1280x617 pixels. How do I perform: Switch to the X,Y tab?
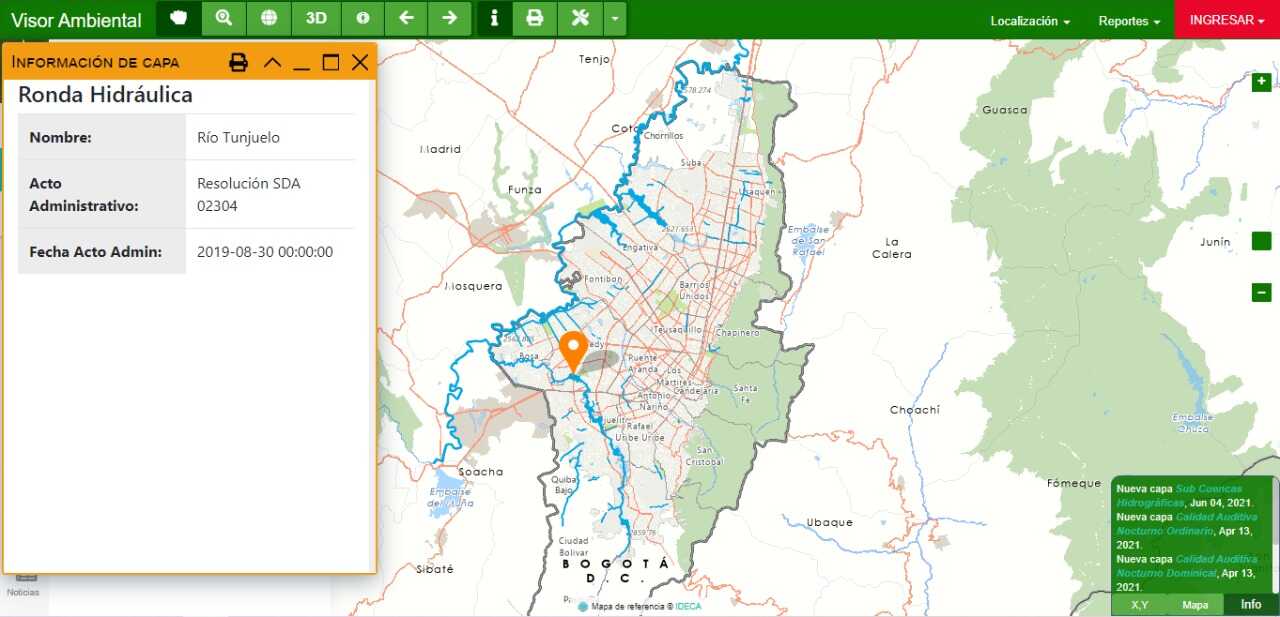(x=1139, y=605)
